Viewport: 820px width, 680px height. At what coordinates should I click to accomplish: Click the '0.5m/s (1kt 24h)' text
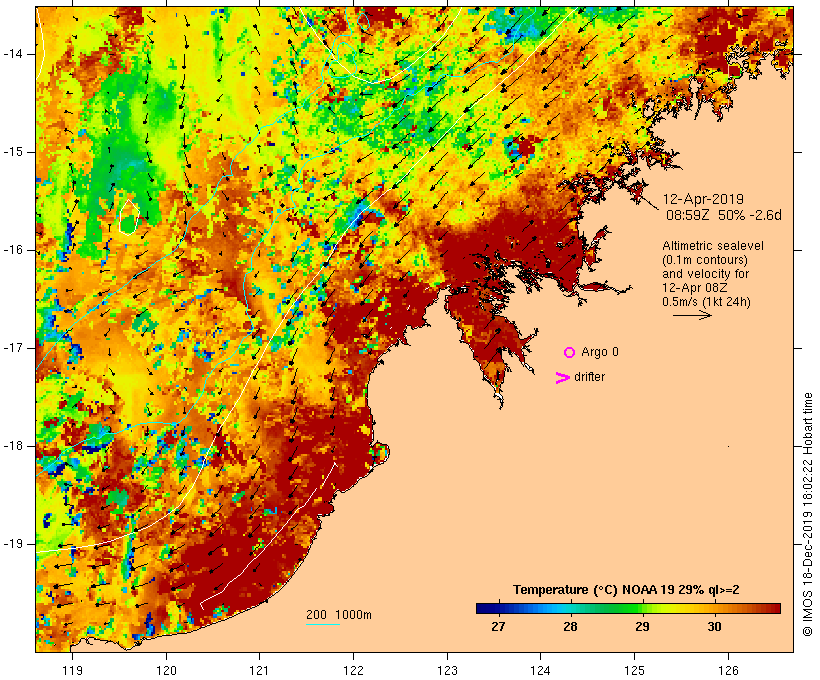706,302
